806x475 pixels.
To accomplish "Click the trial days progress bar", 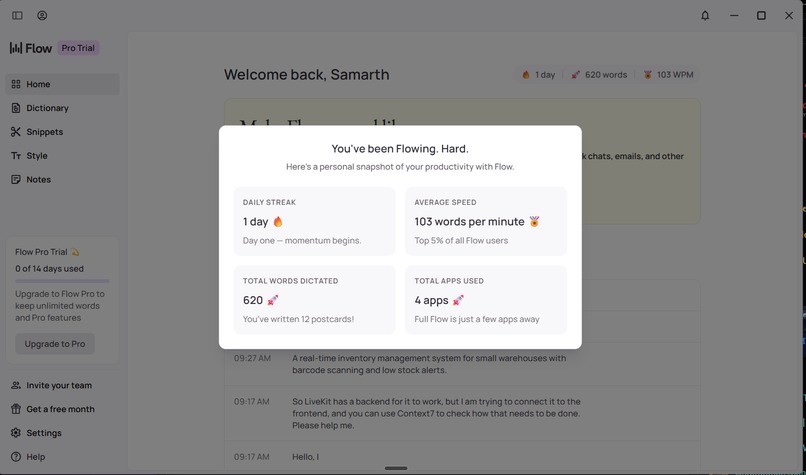I will 62,281.
